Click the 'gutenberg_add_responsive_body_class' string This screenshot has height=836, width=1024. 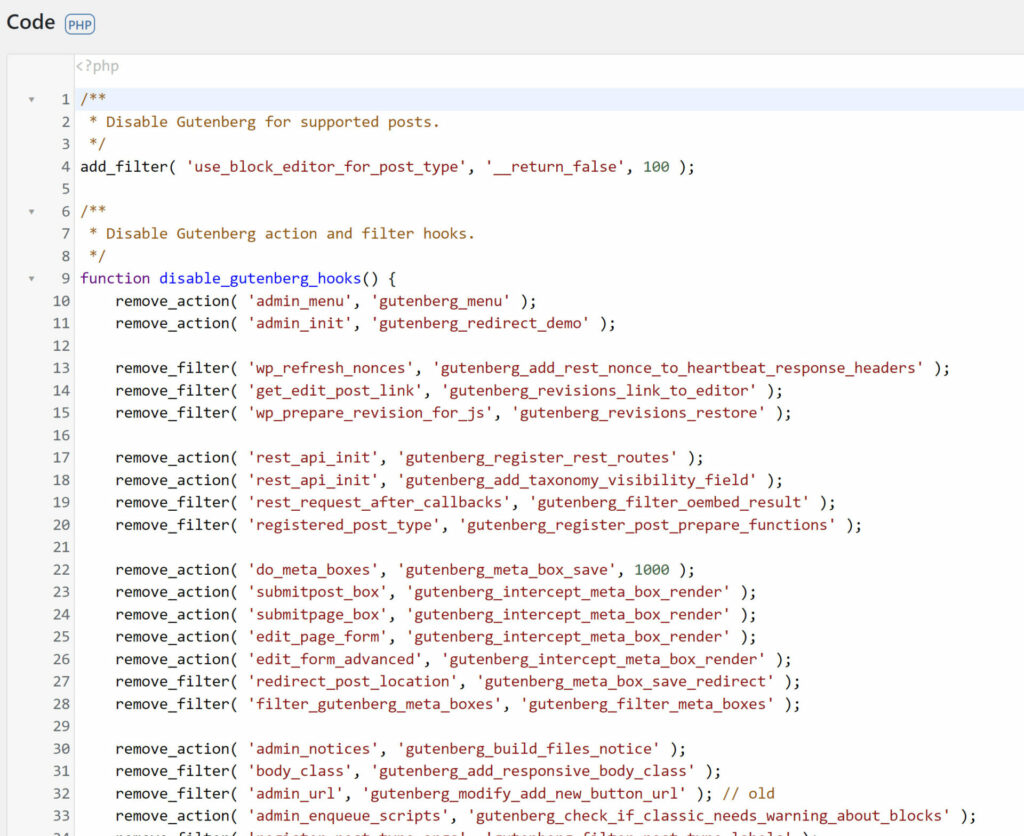pos(533,771)
